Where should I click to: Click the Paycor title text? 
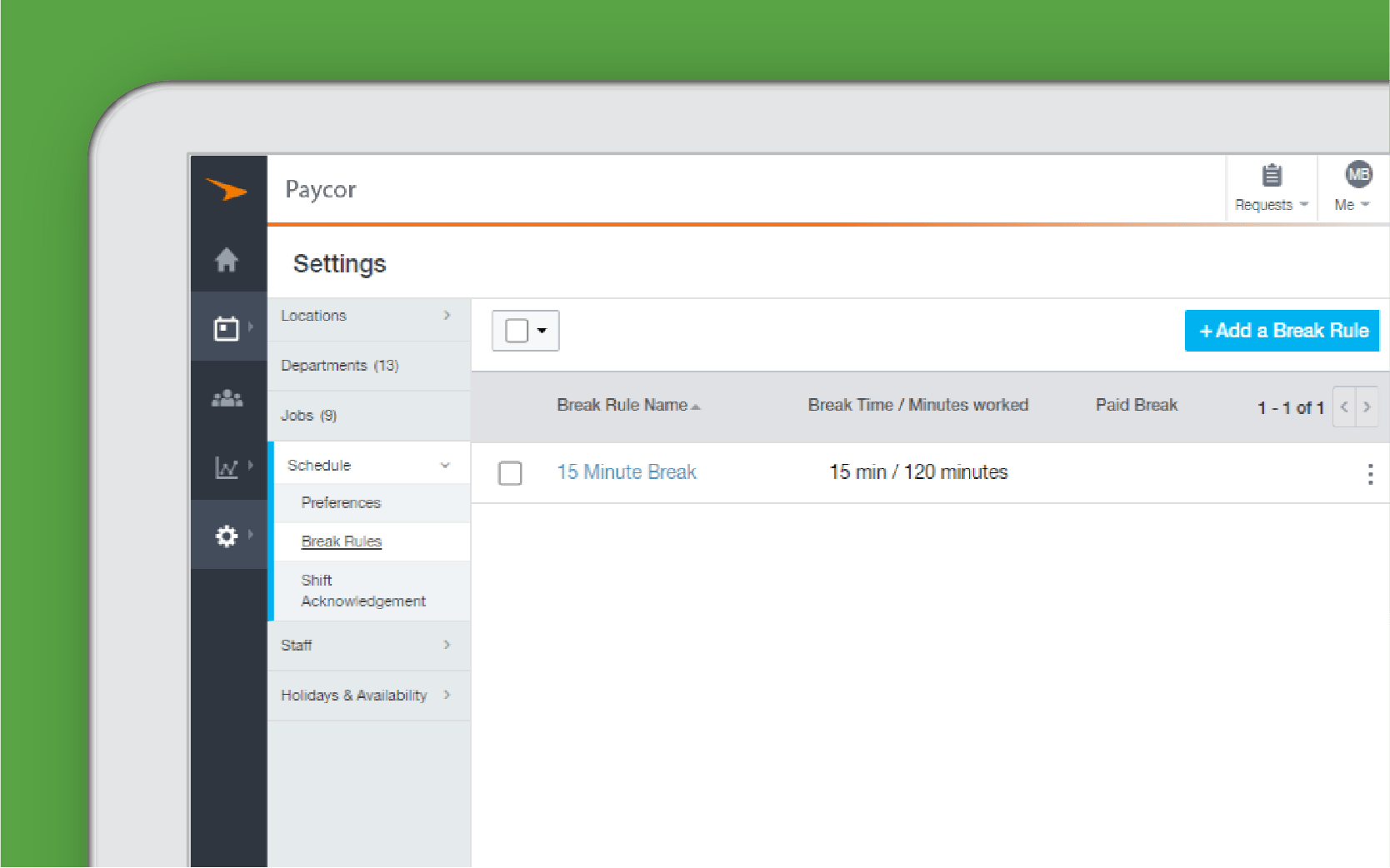coord(321,190)
